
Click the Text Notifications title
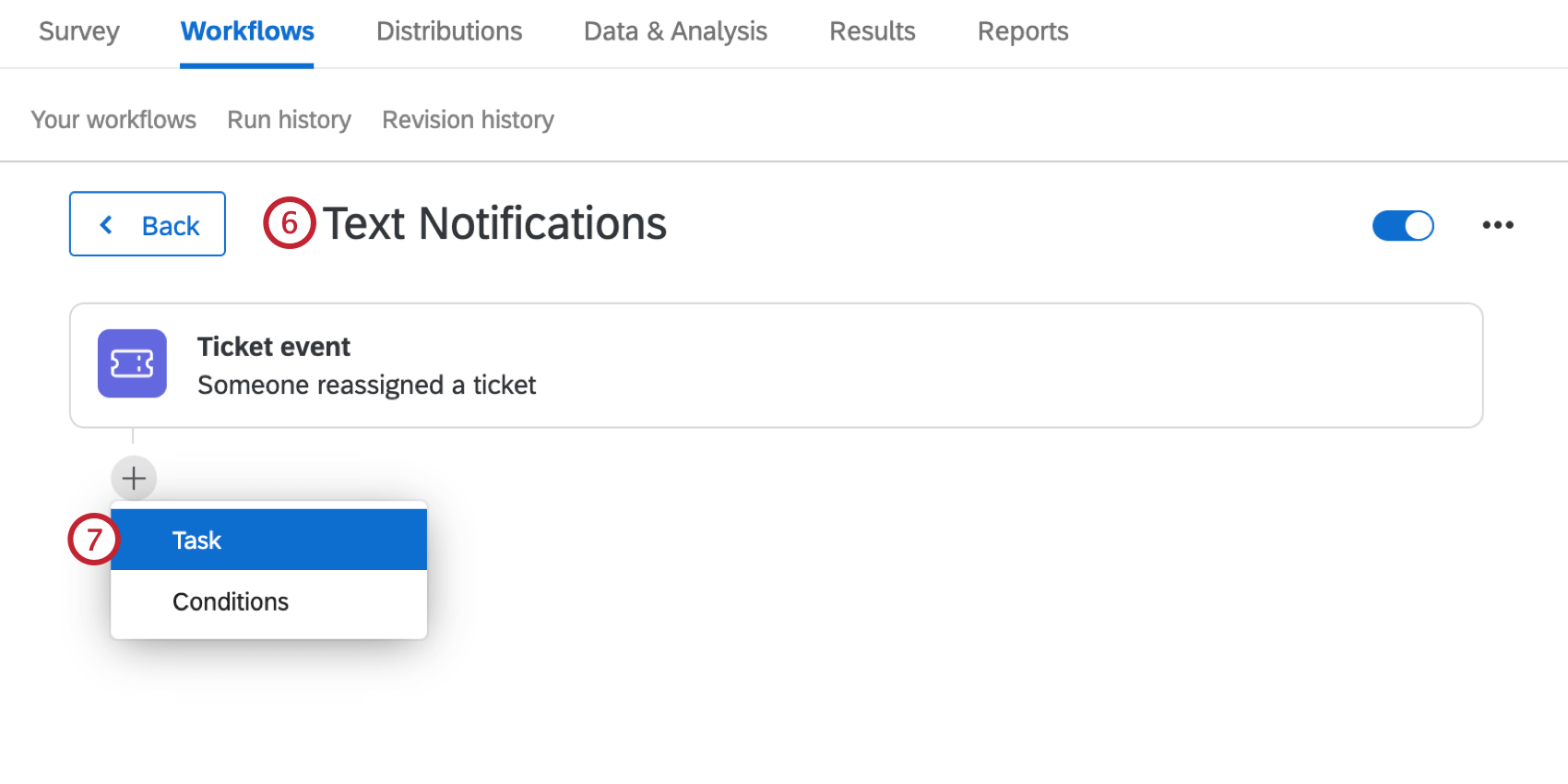coord(494,223)
